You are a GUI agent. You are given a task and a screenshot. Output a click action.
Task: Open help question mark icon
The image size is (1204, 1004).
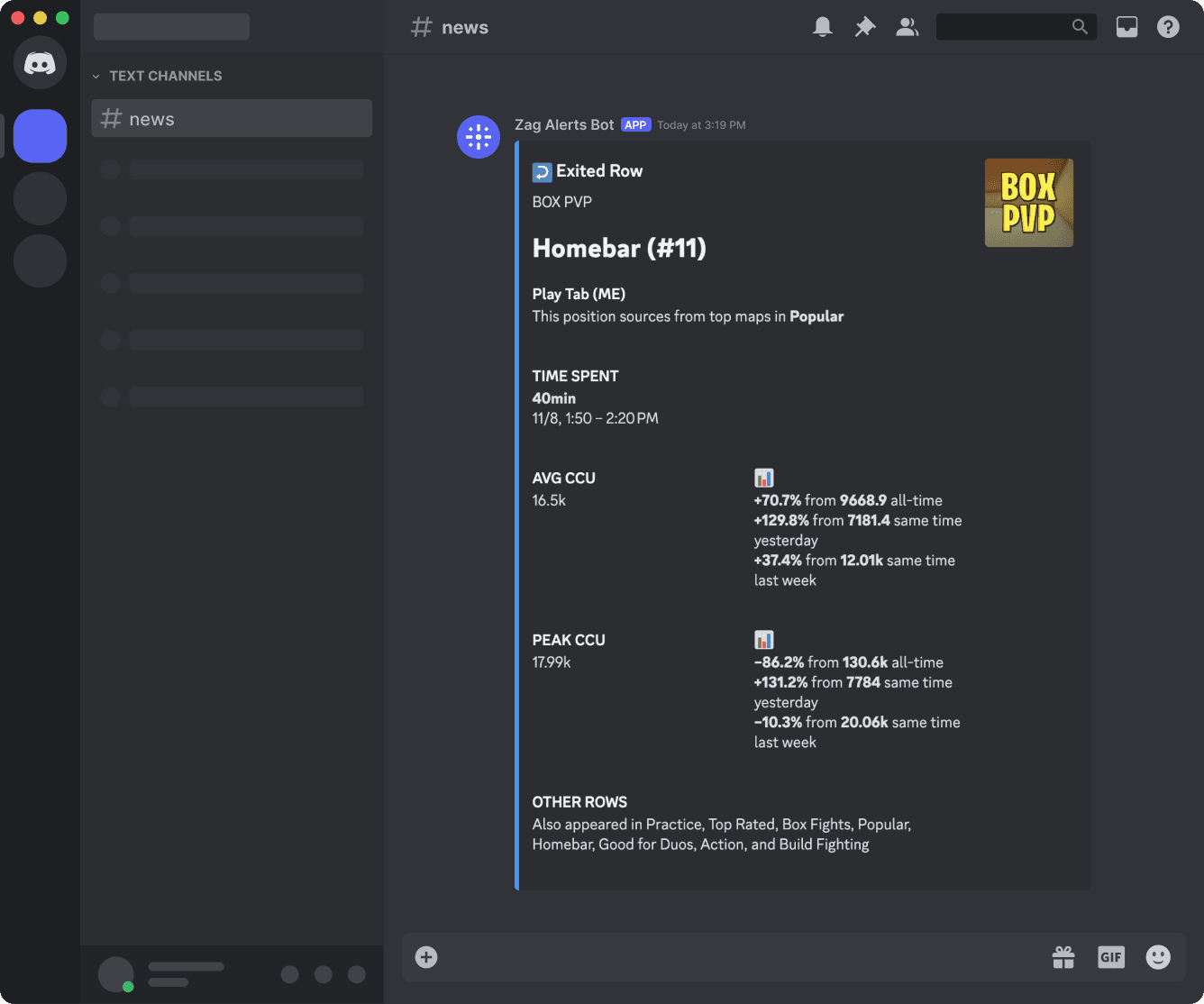pyautogui.click(x=1168, y=27)
